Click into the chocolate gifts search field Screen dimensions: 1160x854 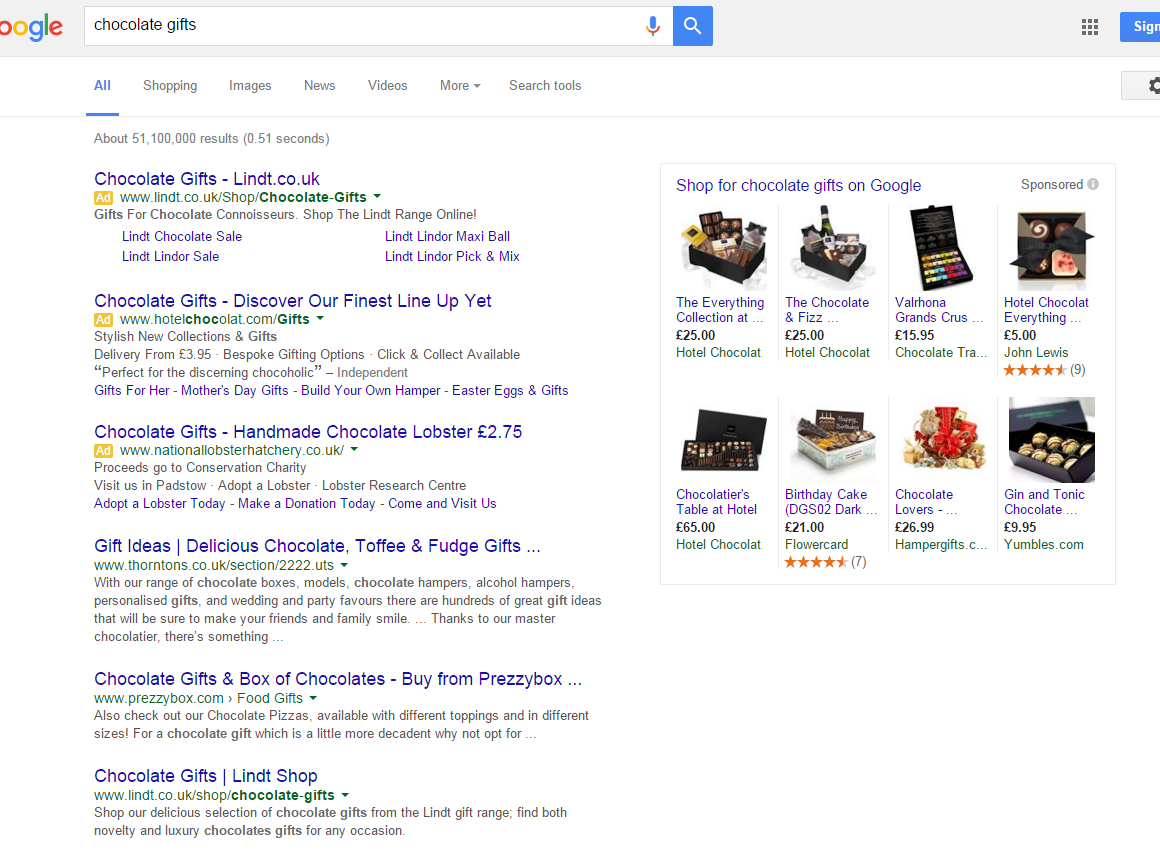point(362,26)
